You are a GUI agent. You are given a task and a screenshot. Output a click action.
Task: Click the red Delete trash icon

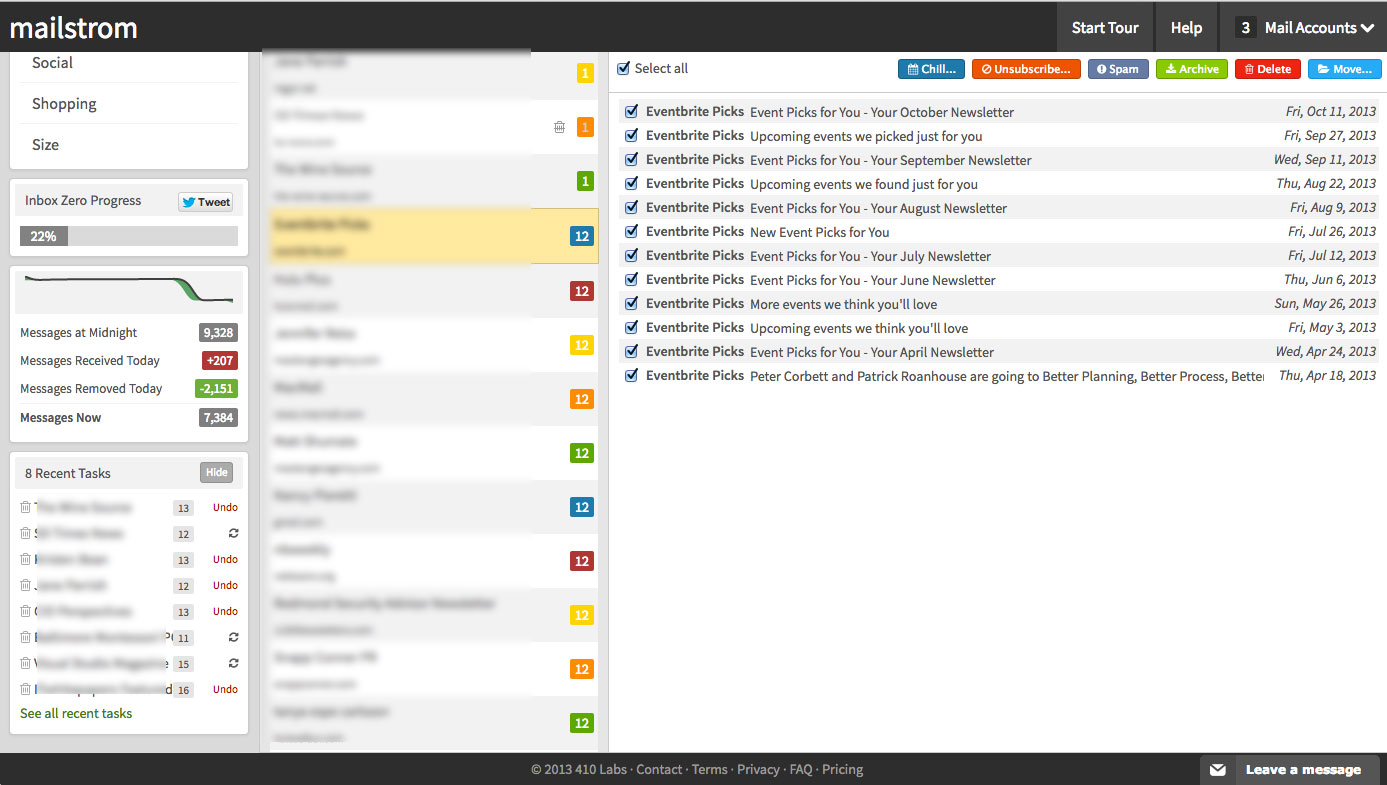[x=1249, y=69]
